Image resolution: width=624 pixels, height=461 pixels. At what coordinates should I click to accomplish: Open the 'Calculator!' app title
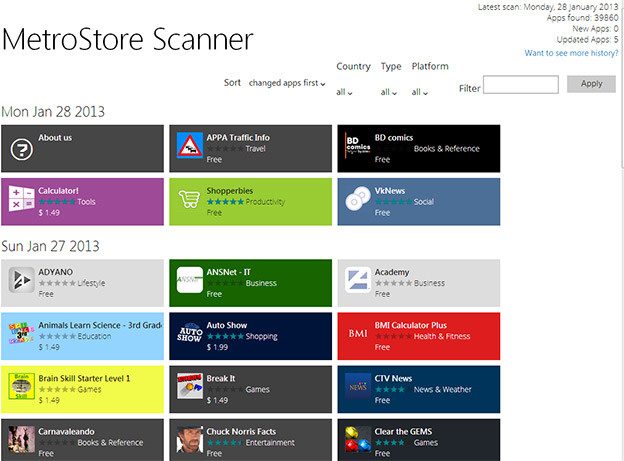tap(58, 191)
